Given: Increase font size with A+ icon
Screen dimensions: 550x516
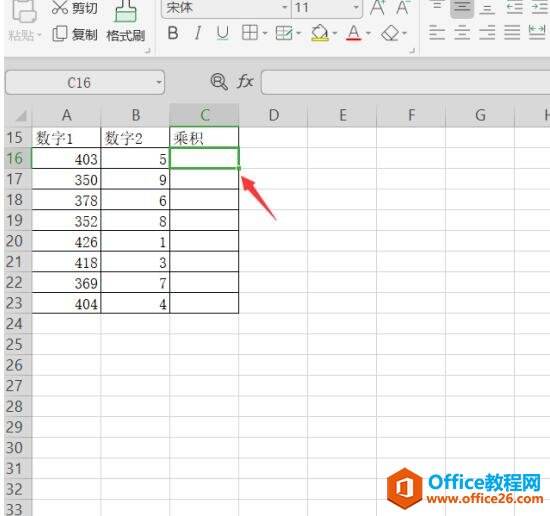Looking at the screenshot, I should pos(377,8).
